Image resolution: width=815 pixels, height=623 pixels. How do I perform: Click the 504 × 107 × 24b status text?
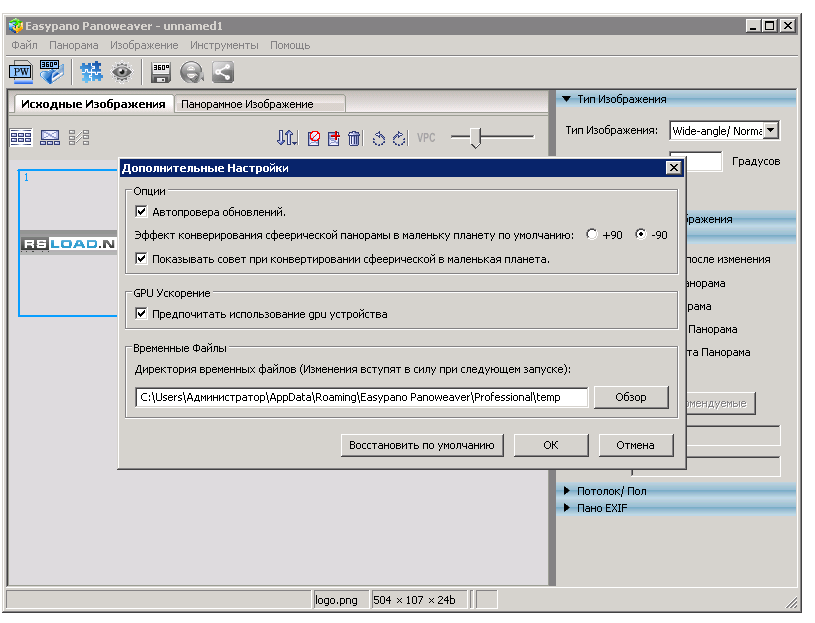tap(414, 600)
